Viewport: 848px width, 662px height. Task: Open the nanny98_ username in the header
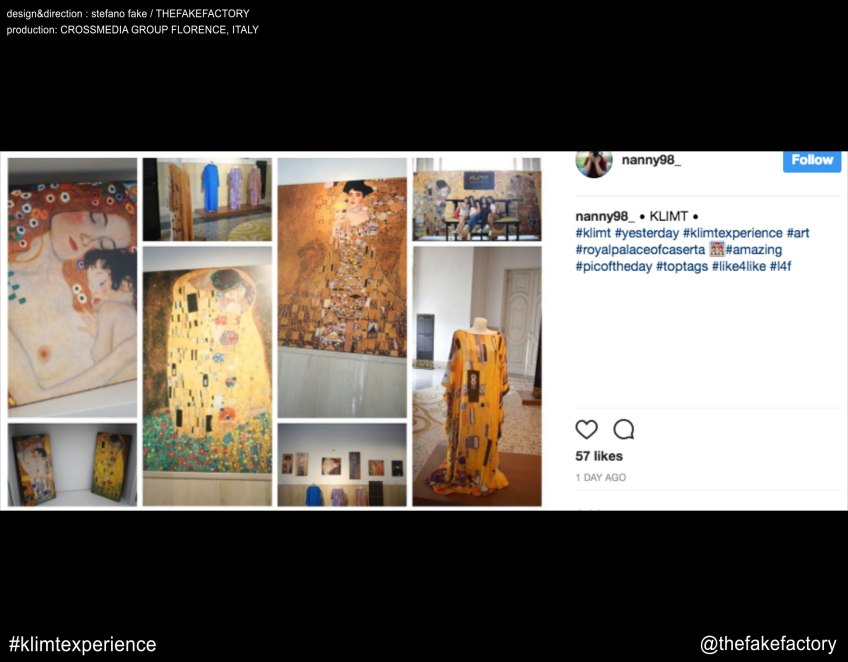(x=651, y=160)
